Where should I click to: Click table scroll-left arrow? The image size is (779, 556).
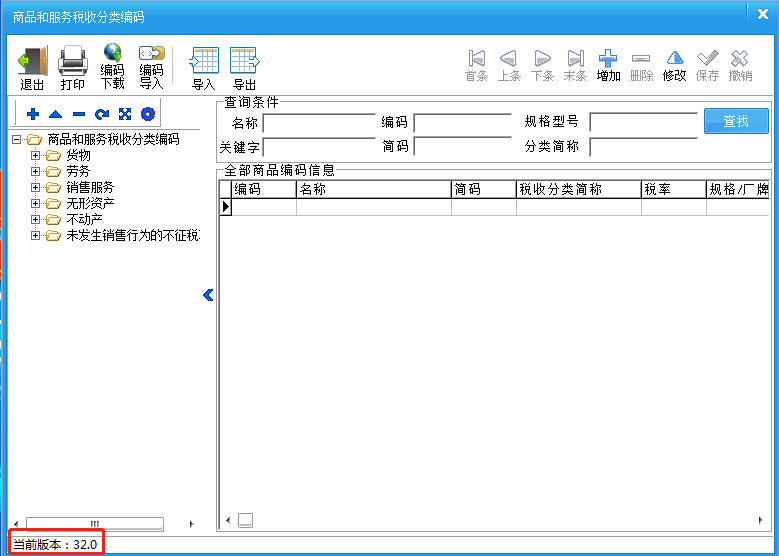point(228,520)
